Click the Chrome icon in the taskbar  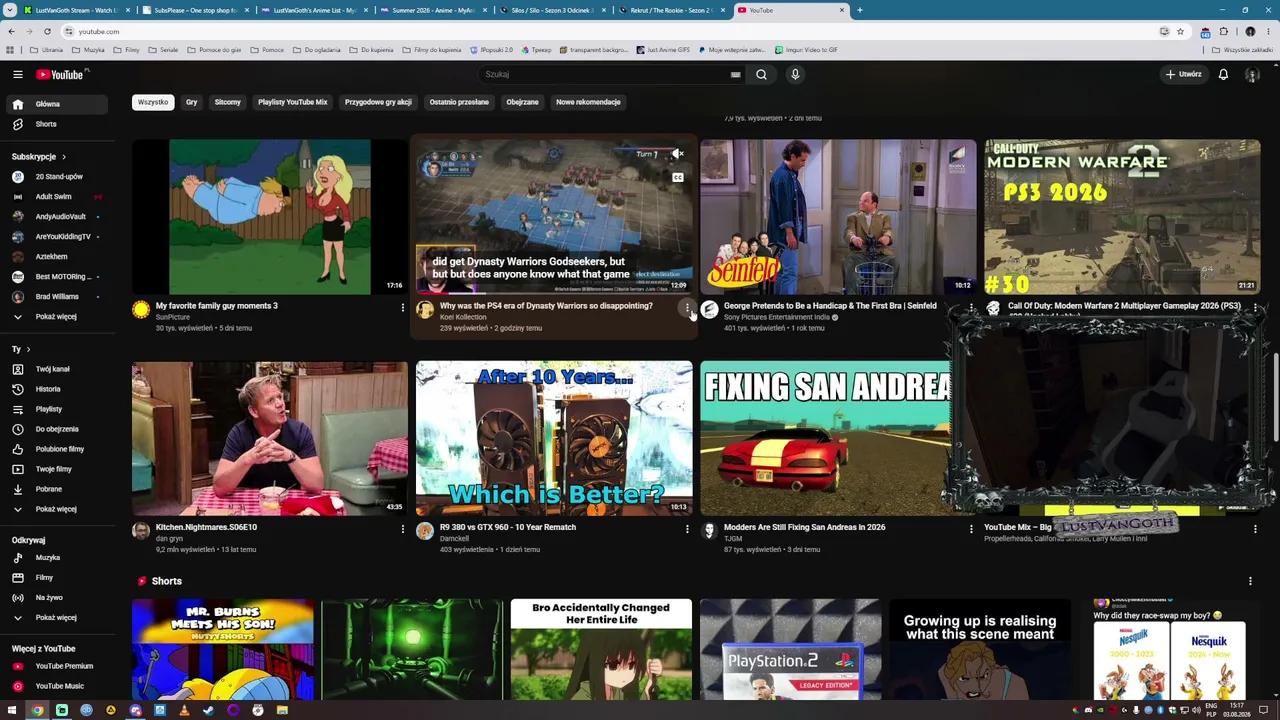pyautogui.click(x=37, y=710)
